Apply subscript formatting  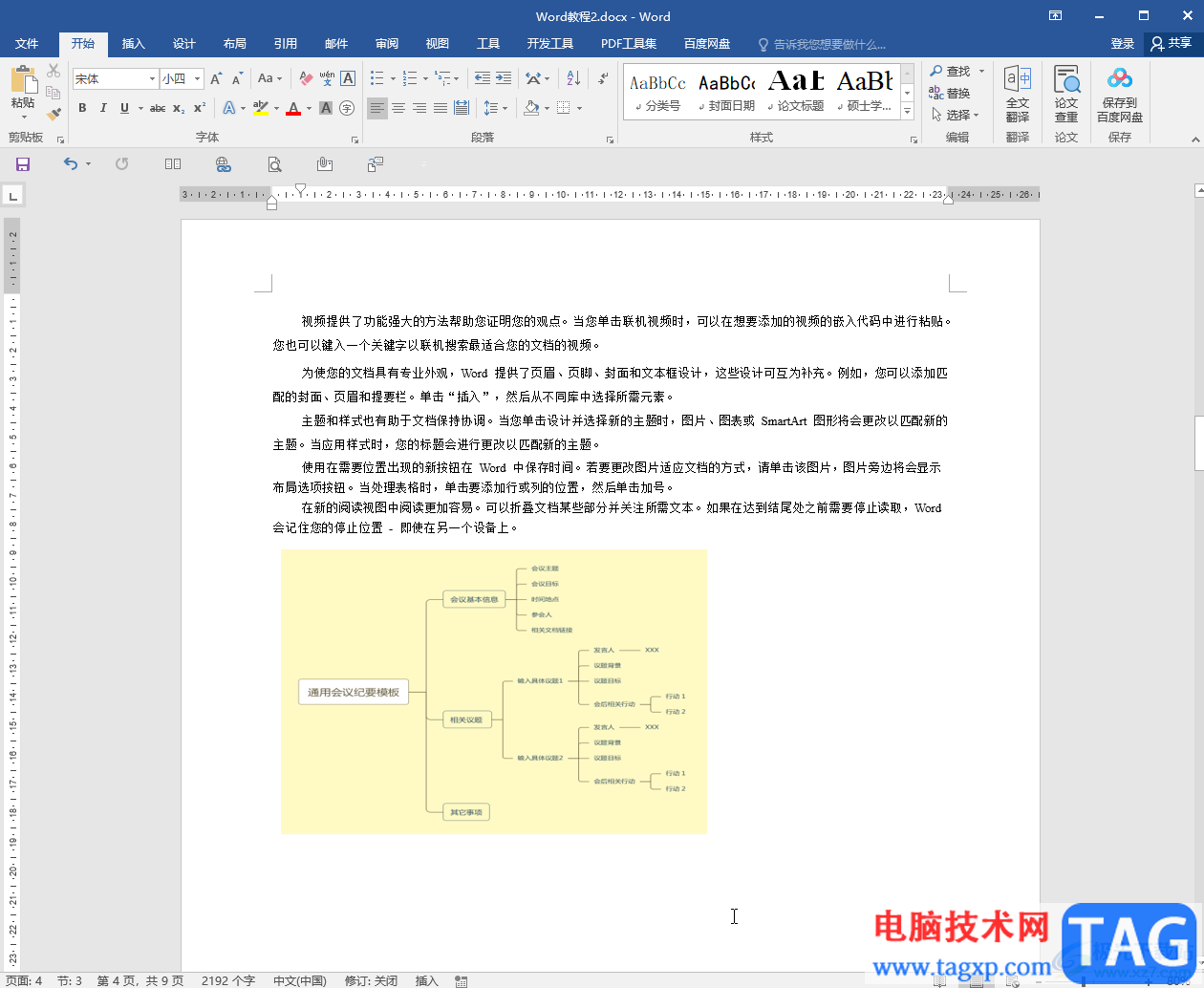coord(179,108)
